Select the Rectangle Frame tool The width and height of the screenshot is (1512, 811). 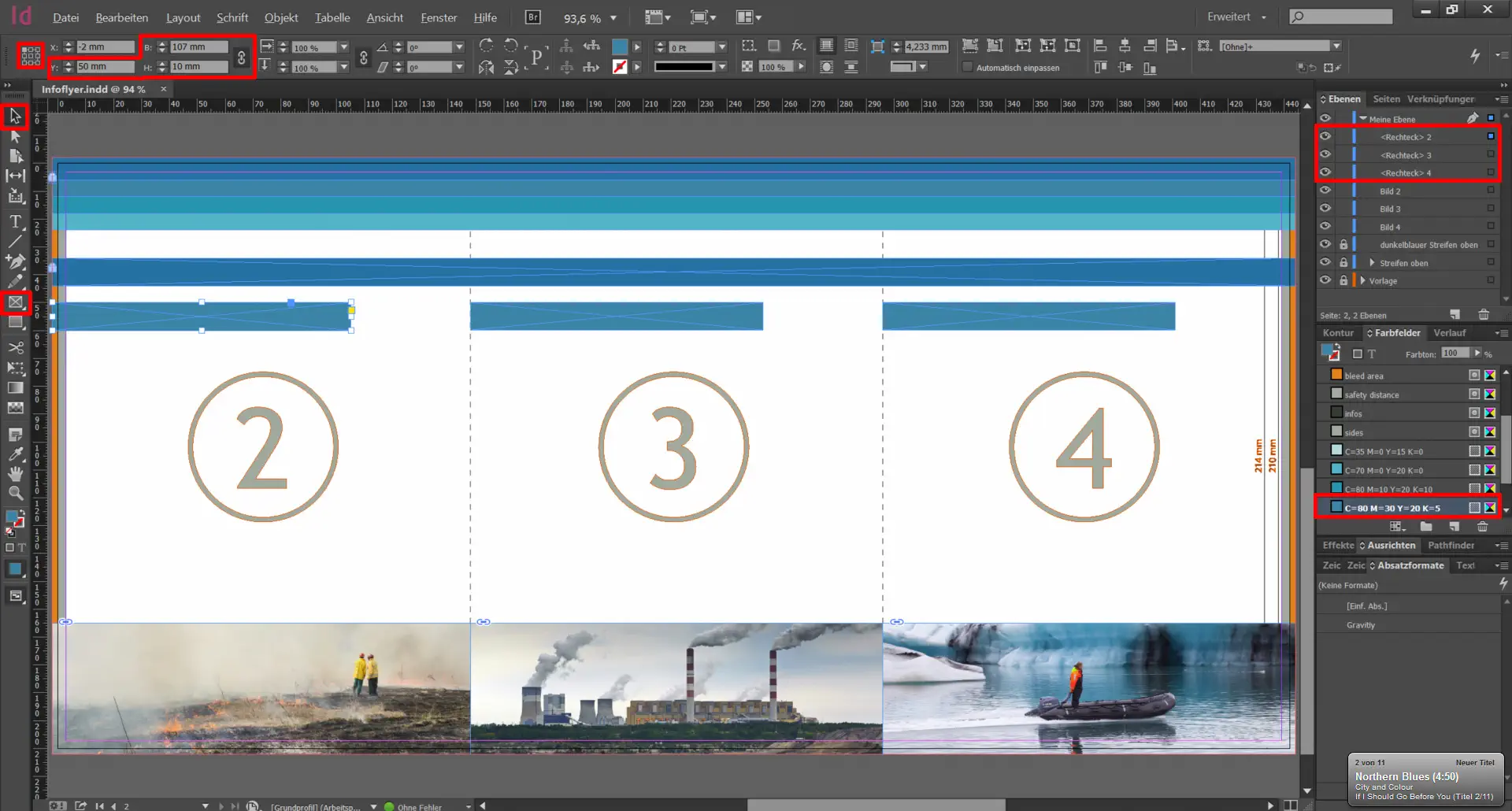15,302
